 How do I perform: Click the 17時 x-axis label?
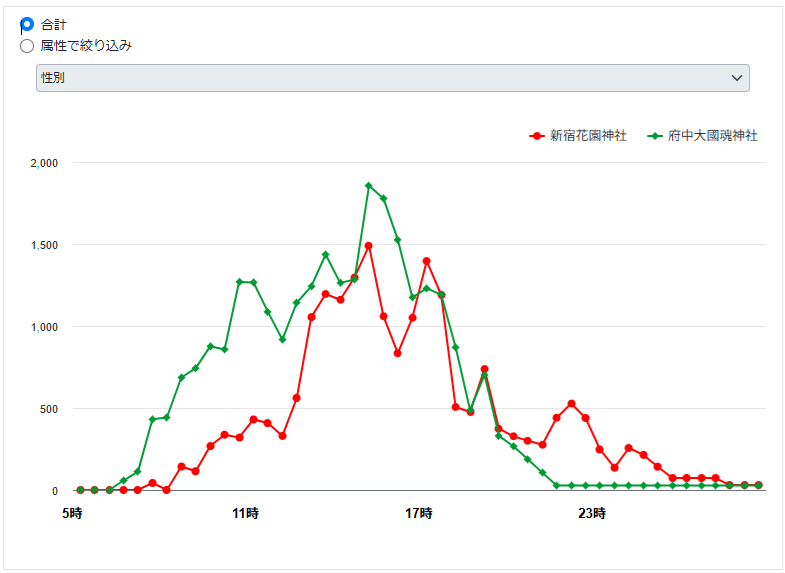click(419, 514)
